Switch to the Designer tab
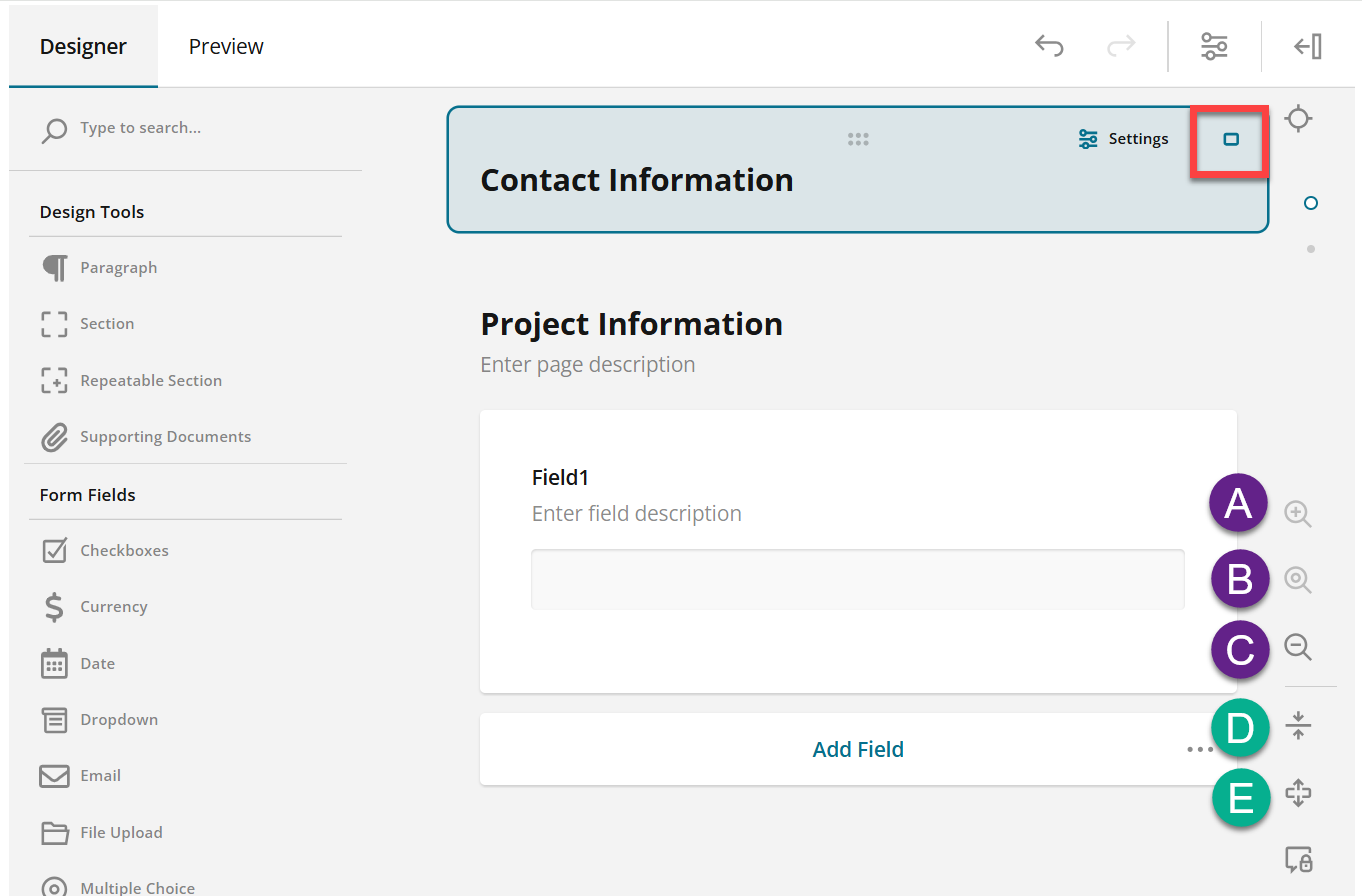This screenshot has width=1362, height=896. [x=83, y=46]
